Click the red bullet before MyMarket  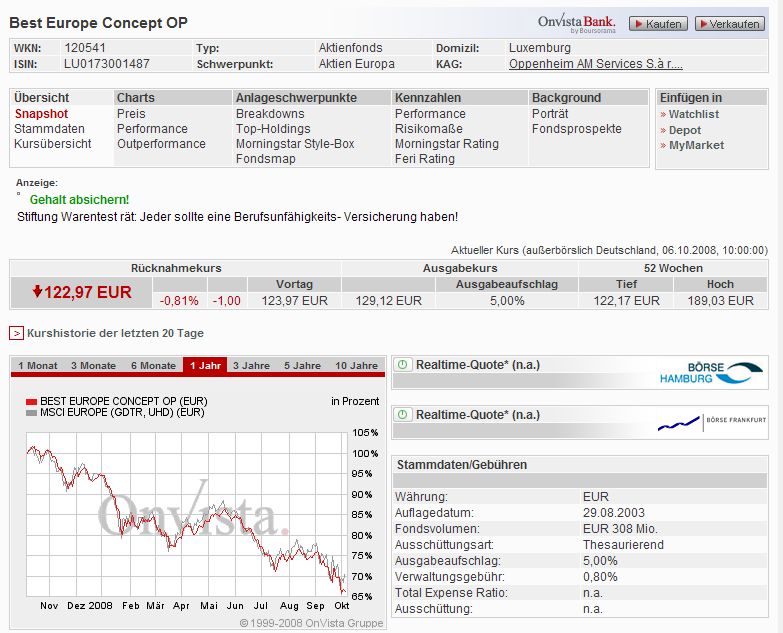pos(663,146)
